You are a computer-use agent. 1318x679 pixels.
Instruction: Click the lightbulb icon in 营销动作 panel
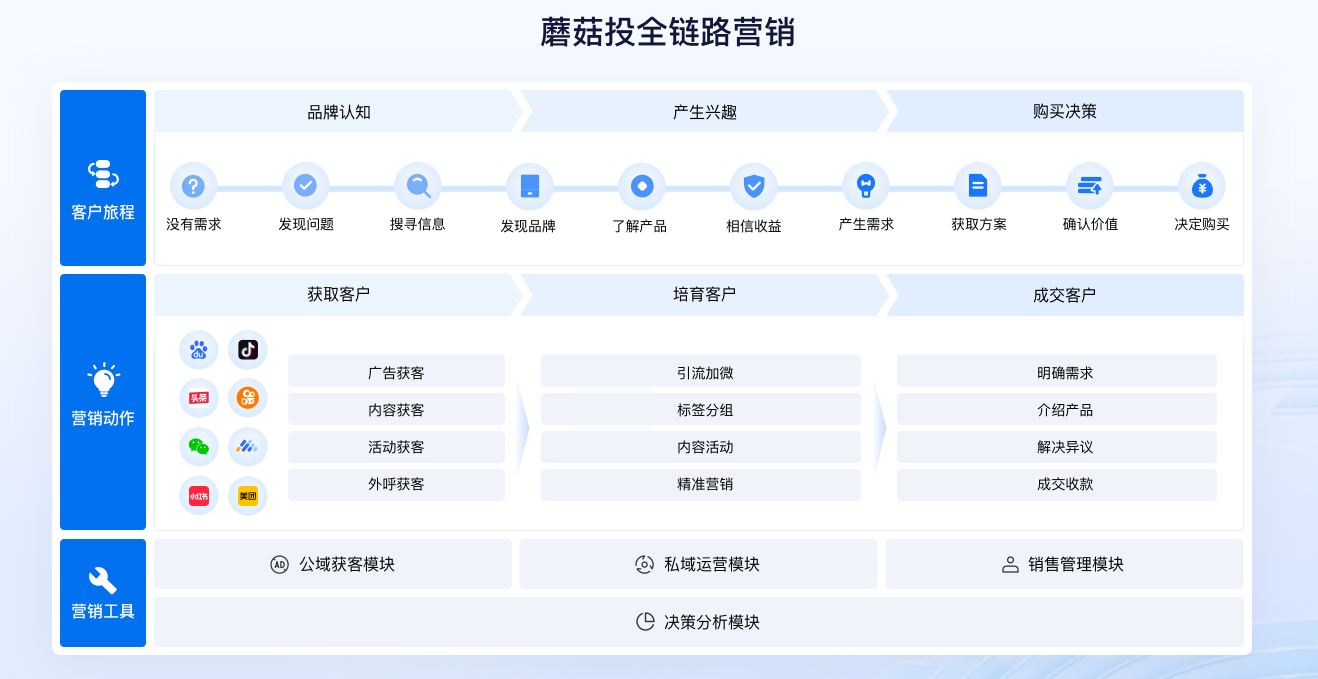(x=103, y=381)
